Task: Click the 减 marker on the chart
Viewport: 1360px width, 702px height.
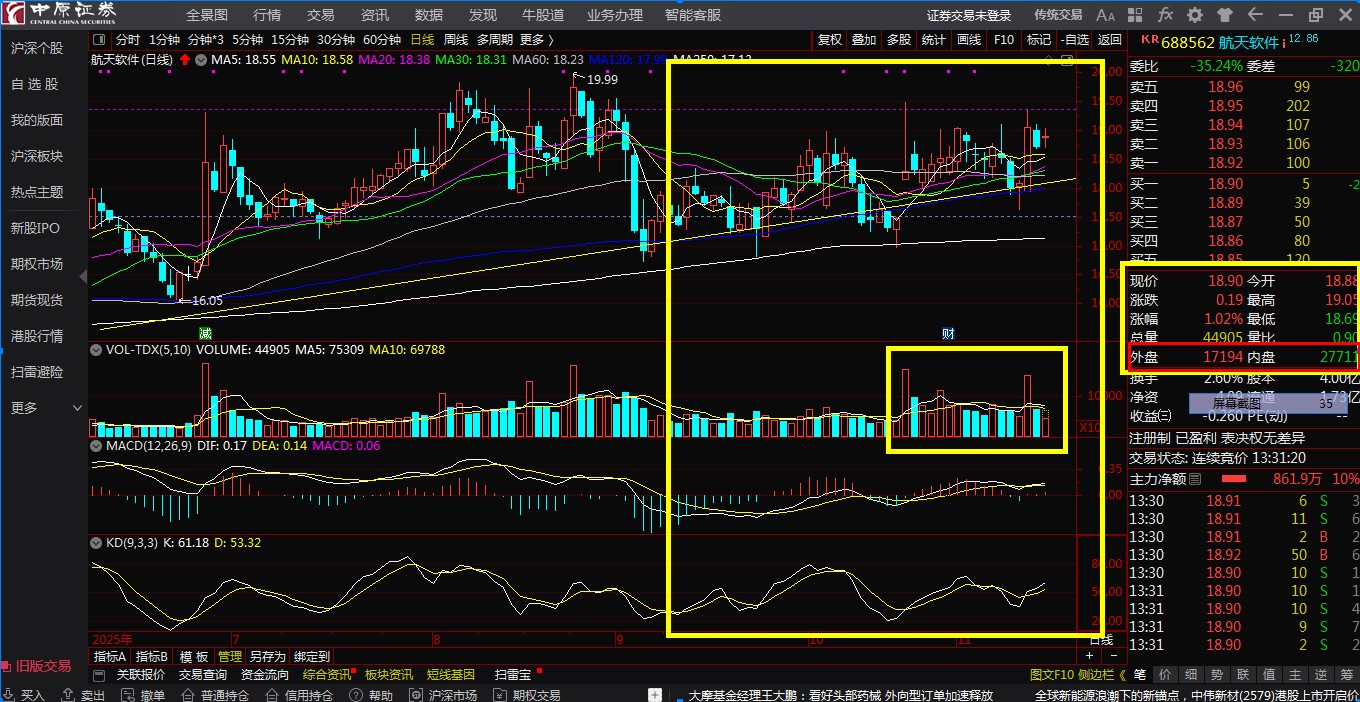Action: (205, 332)
